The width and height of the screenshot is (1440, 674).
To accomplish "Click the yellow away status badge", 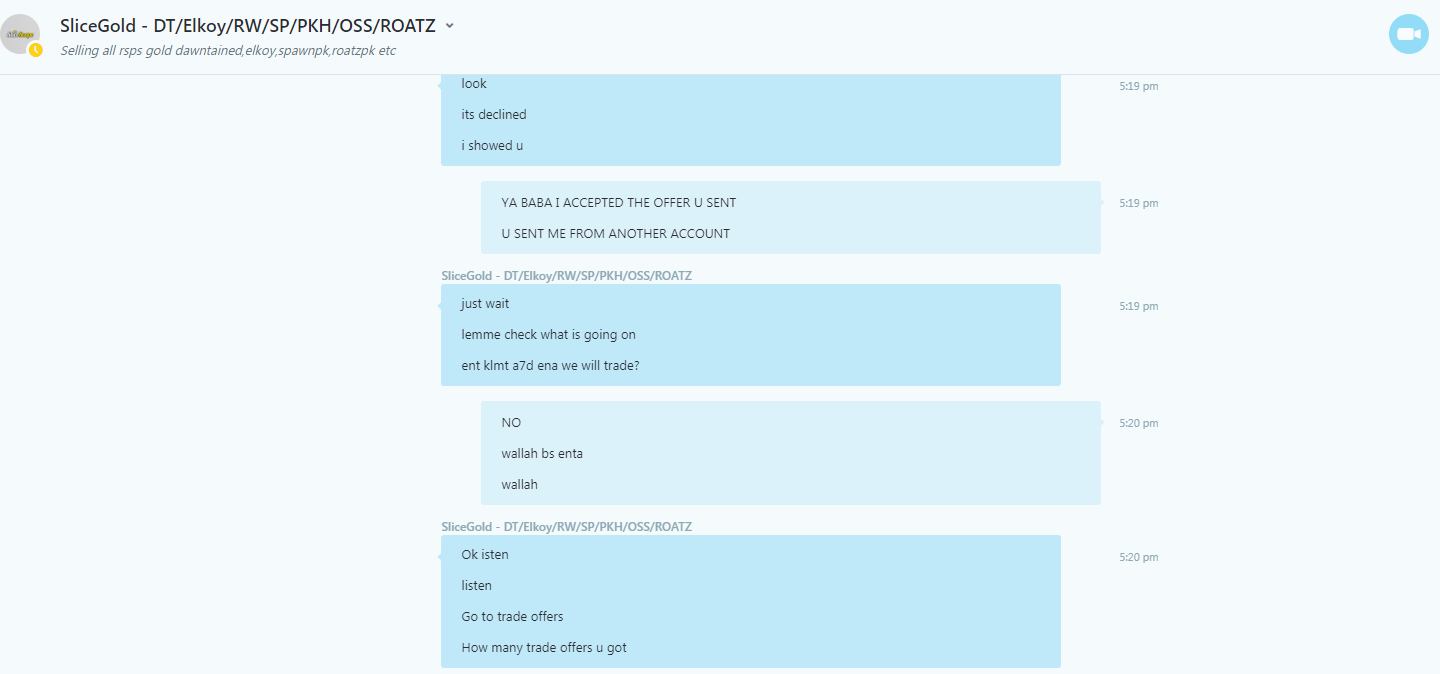I will [x=36, y=50].
